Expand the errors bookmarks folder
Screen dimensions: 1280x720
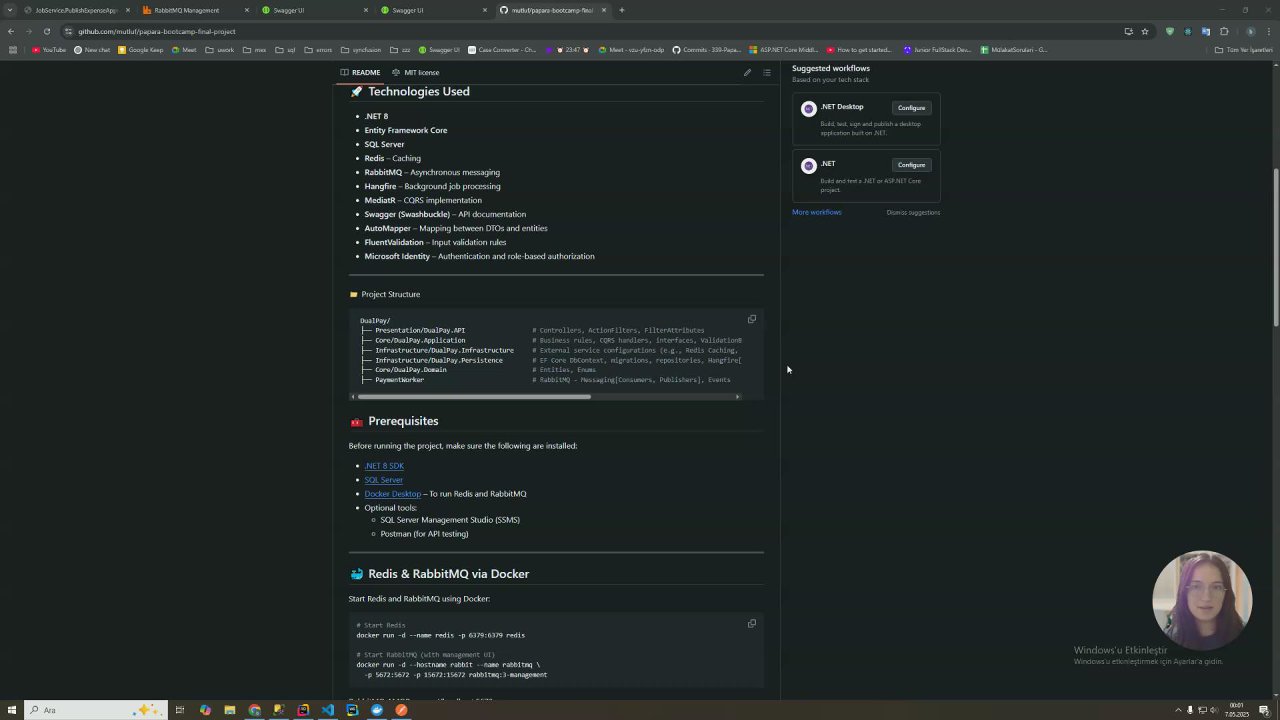click(319, 50)
